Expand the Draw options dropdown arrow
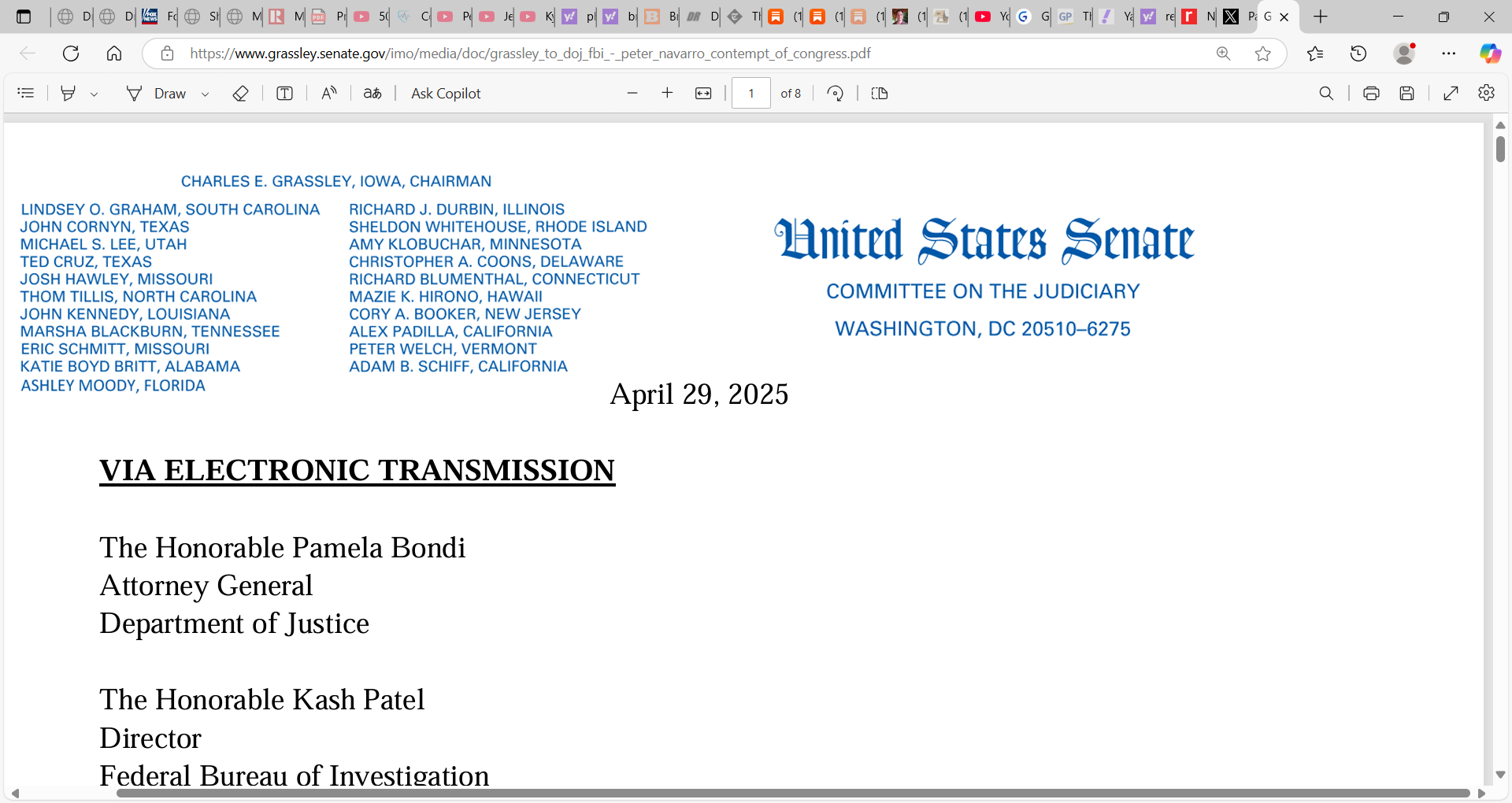 click(x=205, y=94)
